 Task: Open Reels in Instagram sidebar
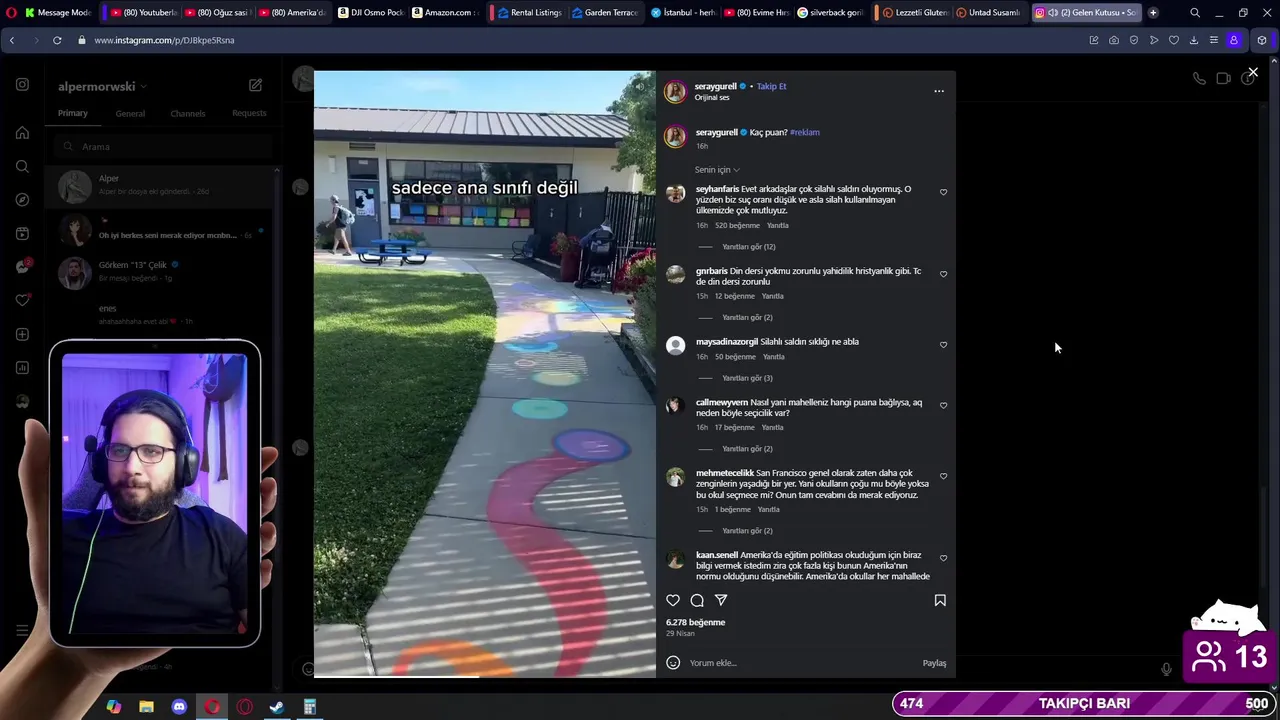click(22, 233)
